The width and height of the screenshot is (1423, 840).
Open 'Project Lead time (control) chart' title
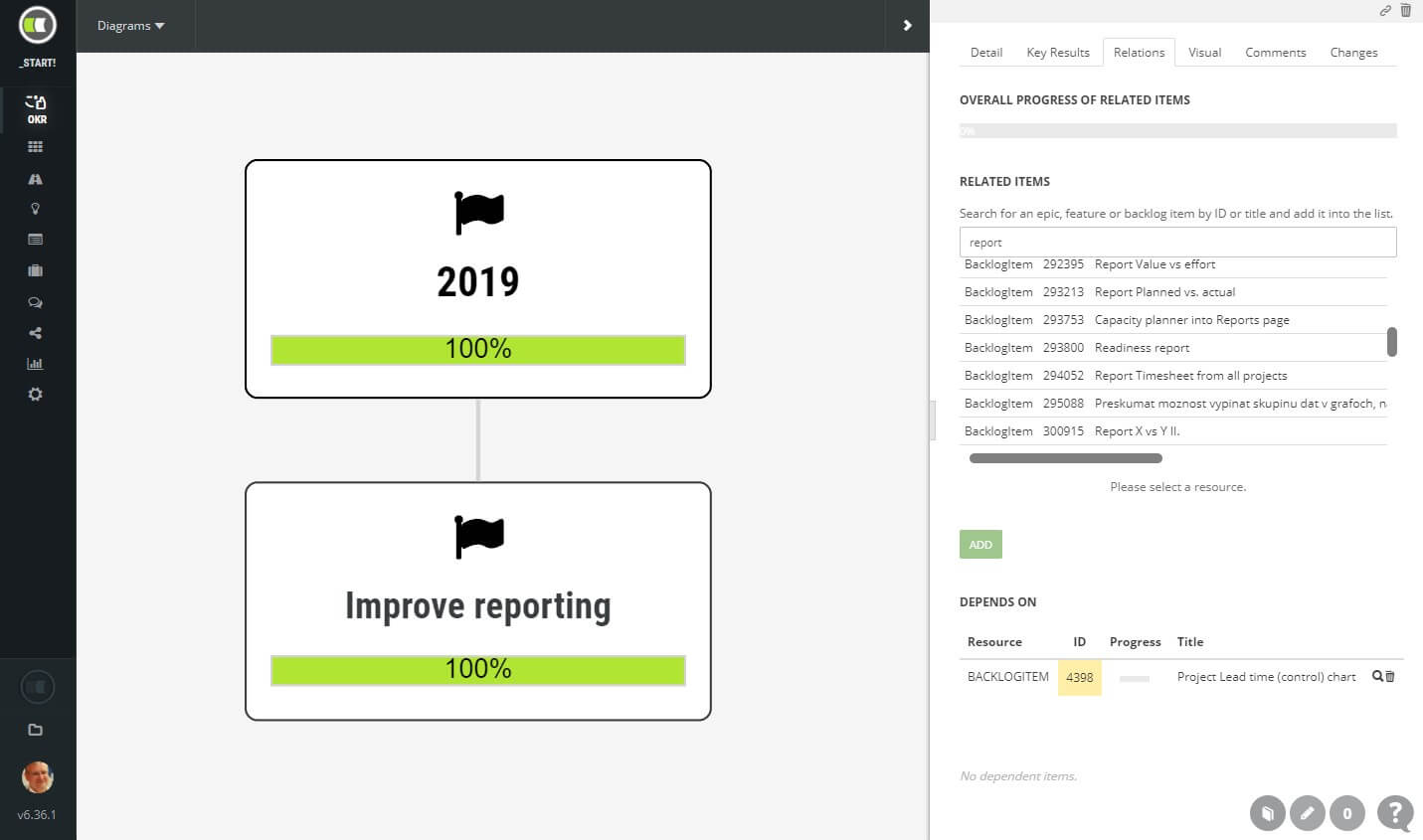[x=1266, y=677]
